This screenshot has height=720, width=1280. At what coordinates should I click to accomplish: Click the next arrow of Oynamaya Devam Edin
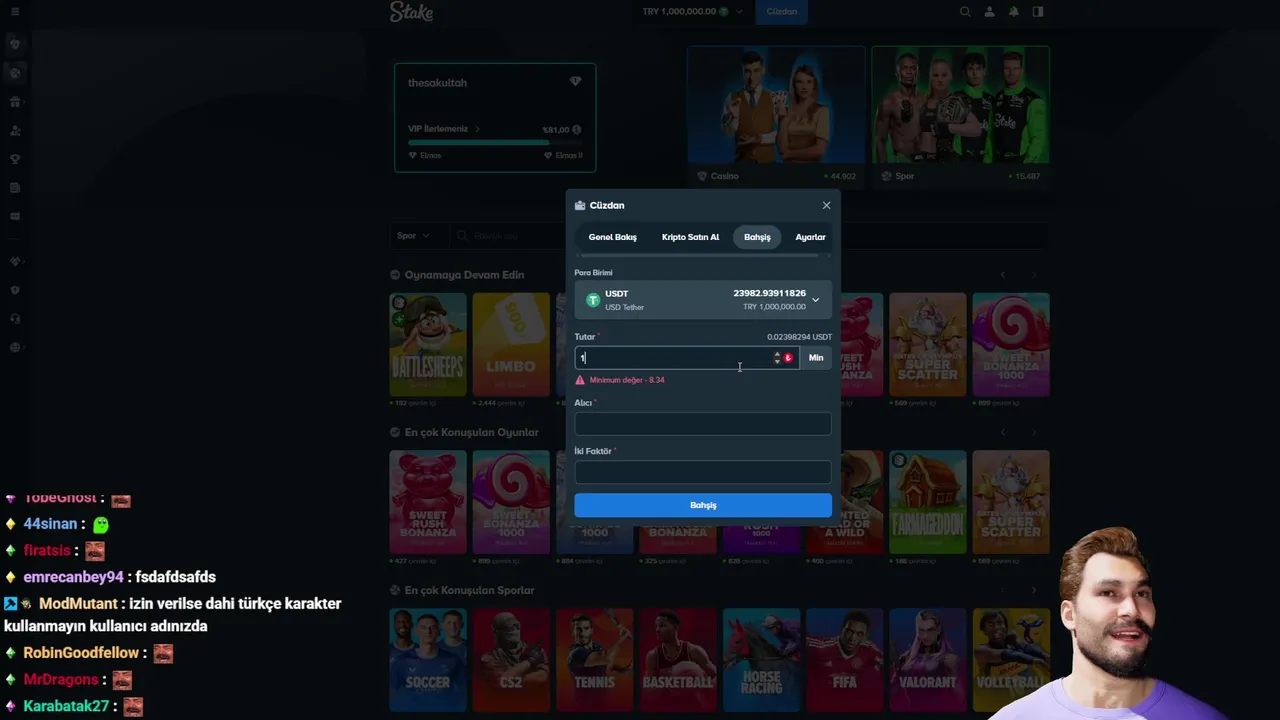[x=1034, y=275]
